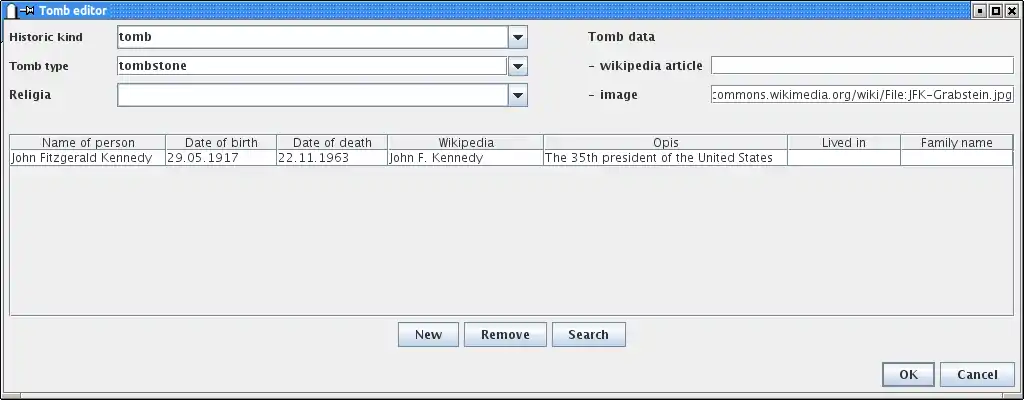The height and width of the screenshot is (400, 1024).
Task: Click the Search button
Action: [x=588, y=334]
